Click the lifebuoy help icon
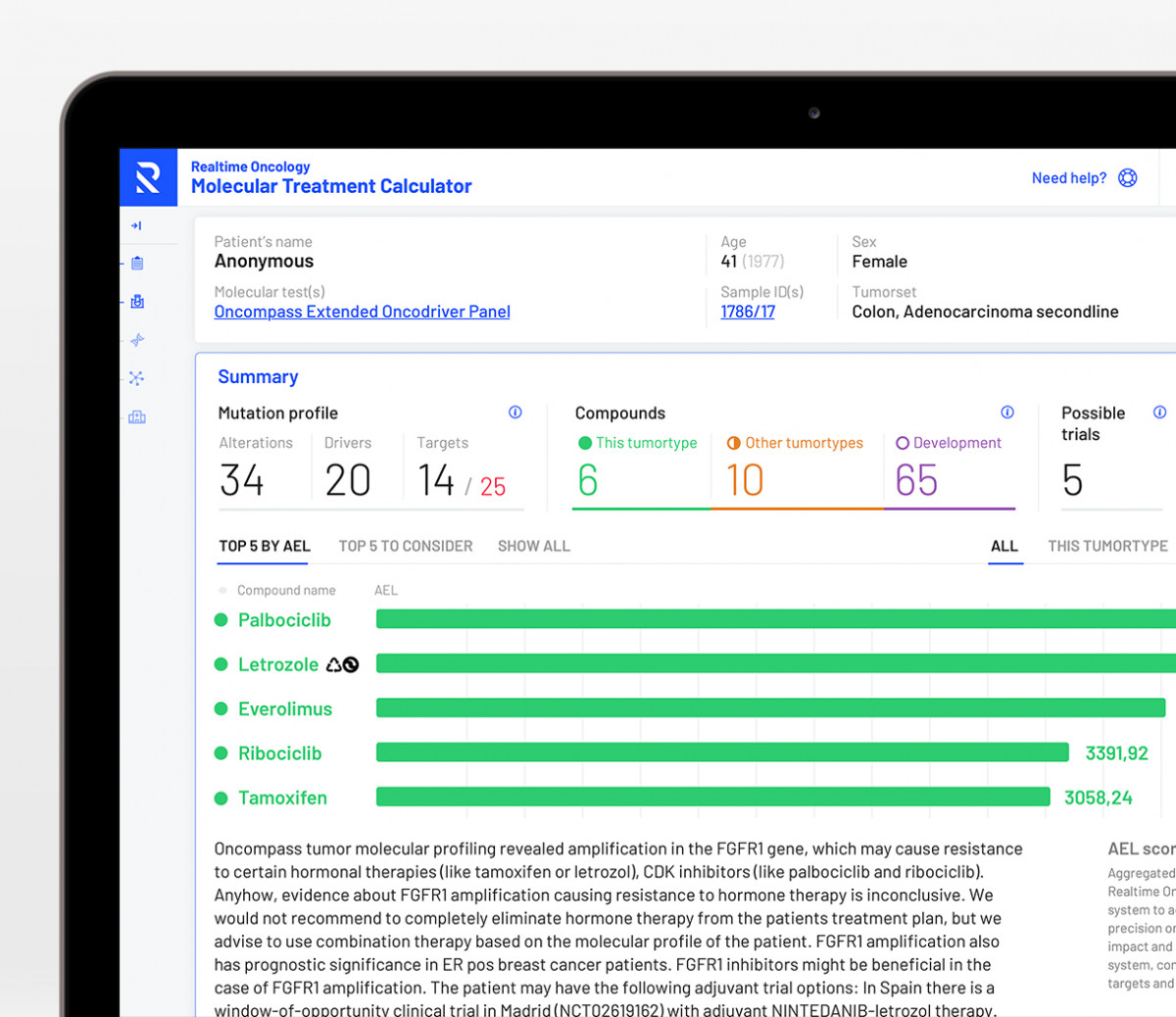Screen dimensions: 1176x1017 tap(1128, 177)
